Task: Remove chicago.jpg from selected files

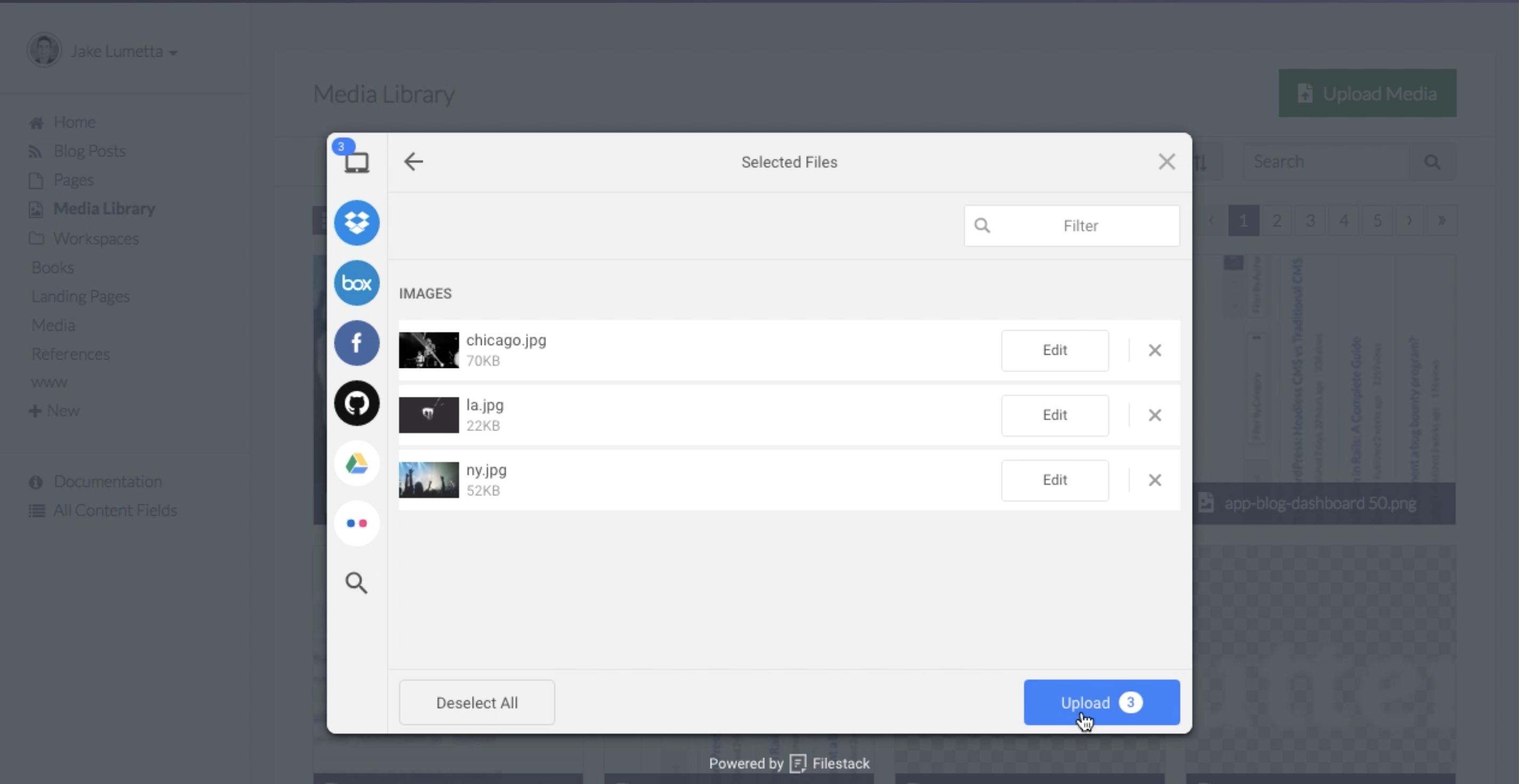Action: click(1155, 350)
